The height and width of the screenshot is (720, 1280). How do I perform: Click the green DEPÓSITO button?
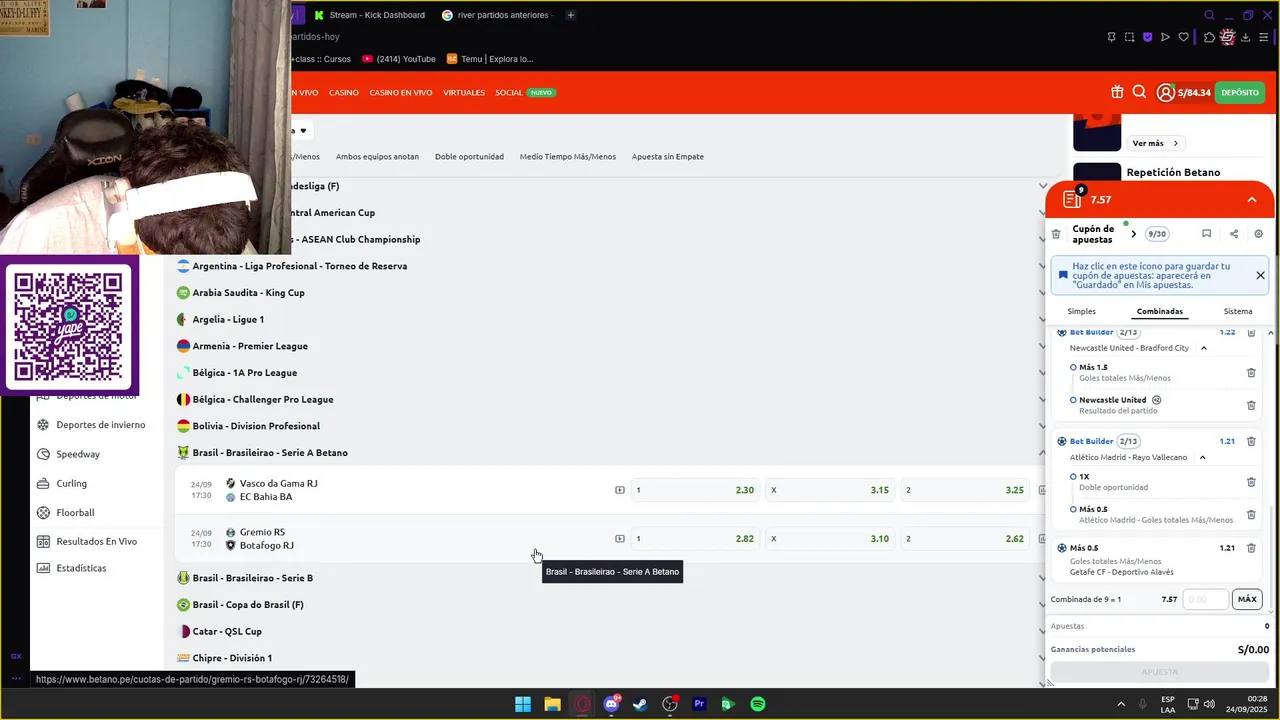pos(1240,92)
